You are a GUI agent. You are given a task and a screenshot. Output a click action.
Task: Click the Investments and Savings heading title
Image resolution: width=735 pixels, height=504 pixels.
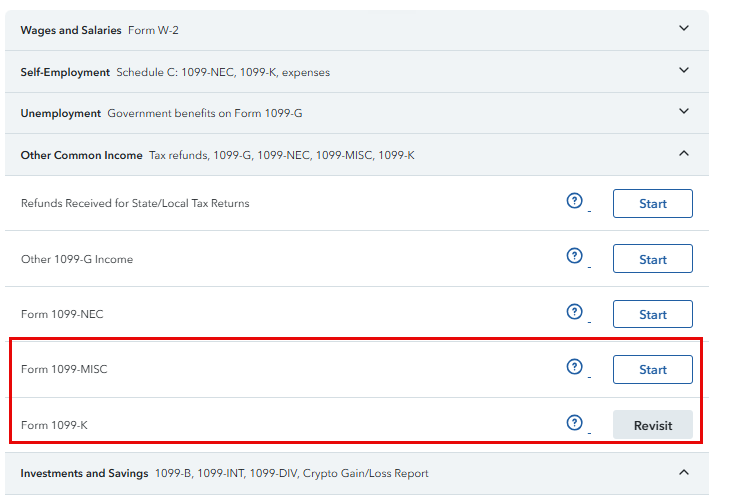point(84,473)
